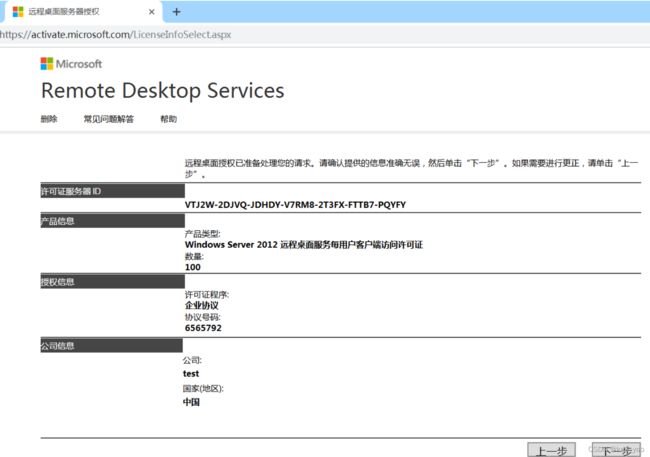Click the company name value test

[191, 374]
